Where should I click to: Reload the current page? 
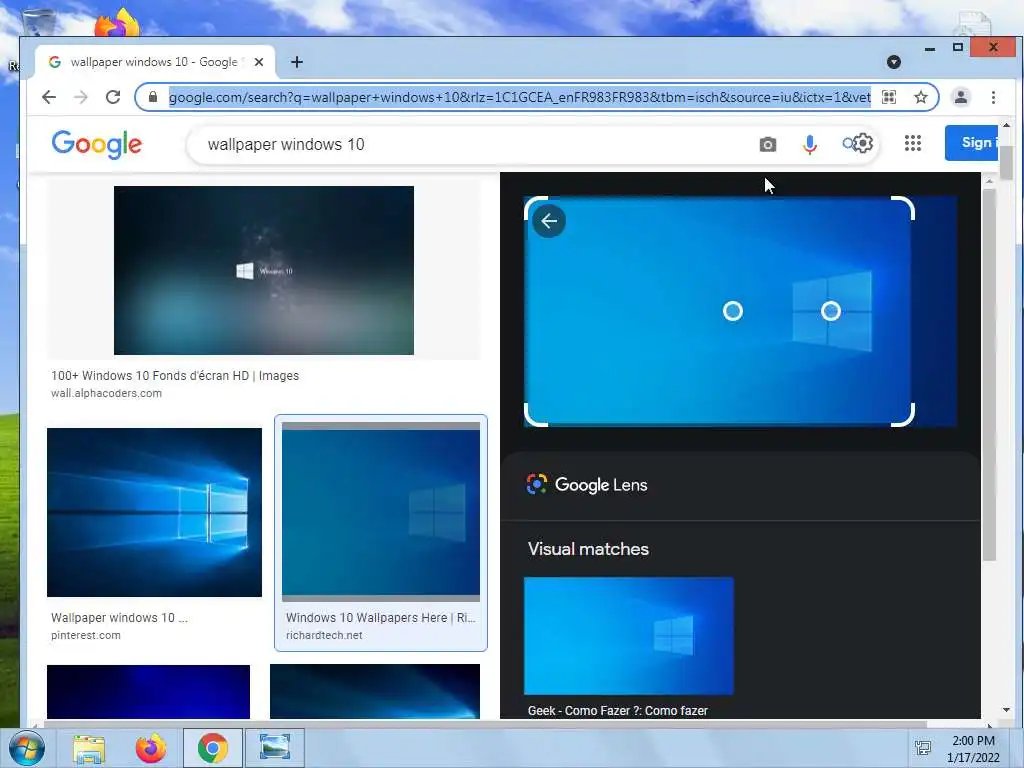tap(113, 97)
